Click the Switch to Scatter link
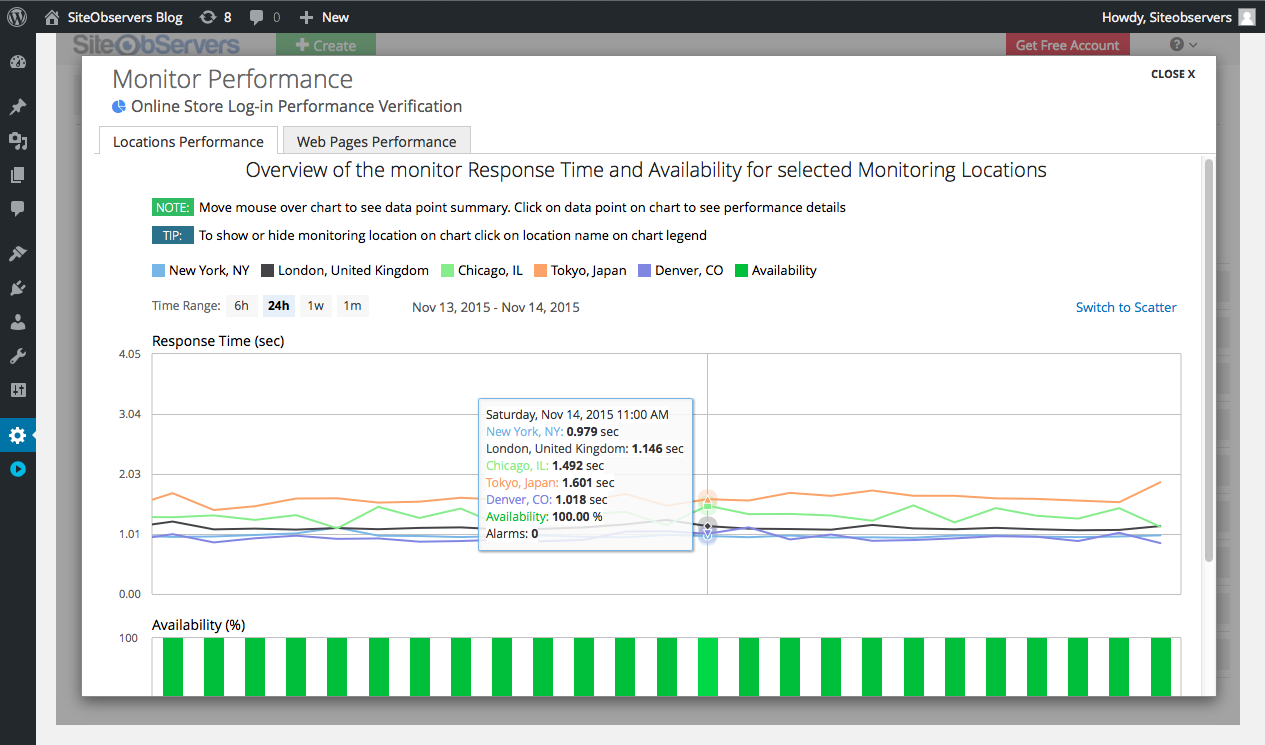Screen dimensions: 1265x745 (x=1126, y=307)
